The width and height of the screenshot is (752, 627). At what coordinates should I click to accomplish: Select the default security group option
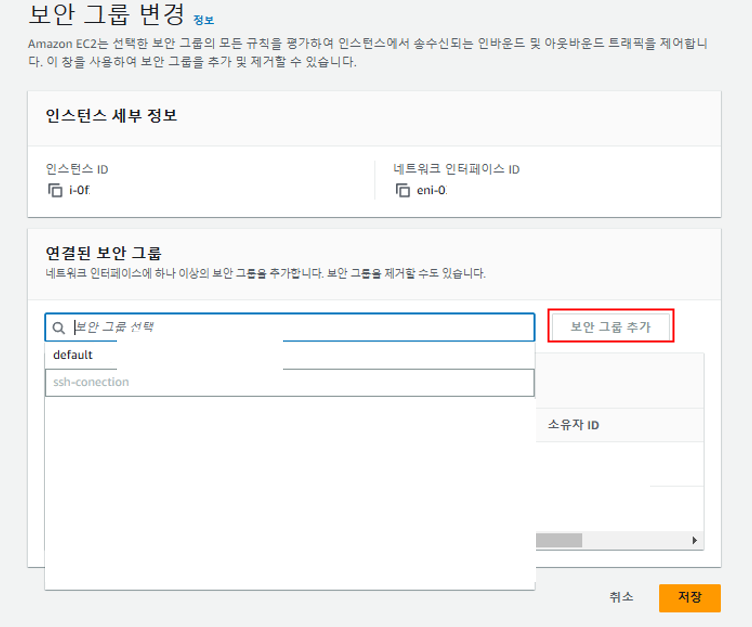[x=290, y=355]
